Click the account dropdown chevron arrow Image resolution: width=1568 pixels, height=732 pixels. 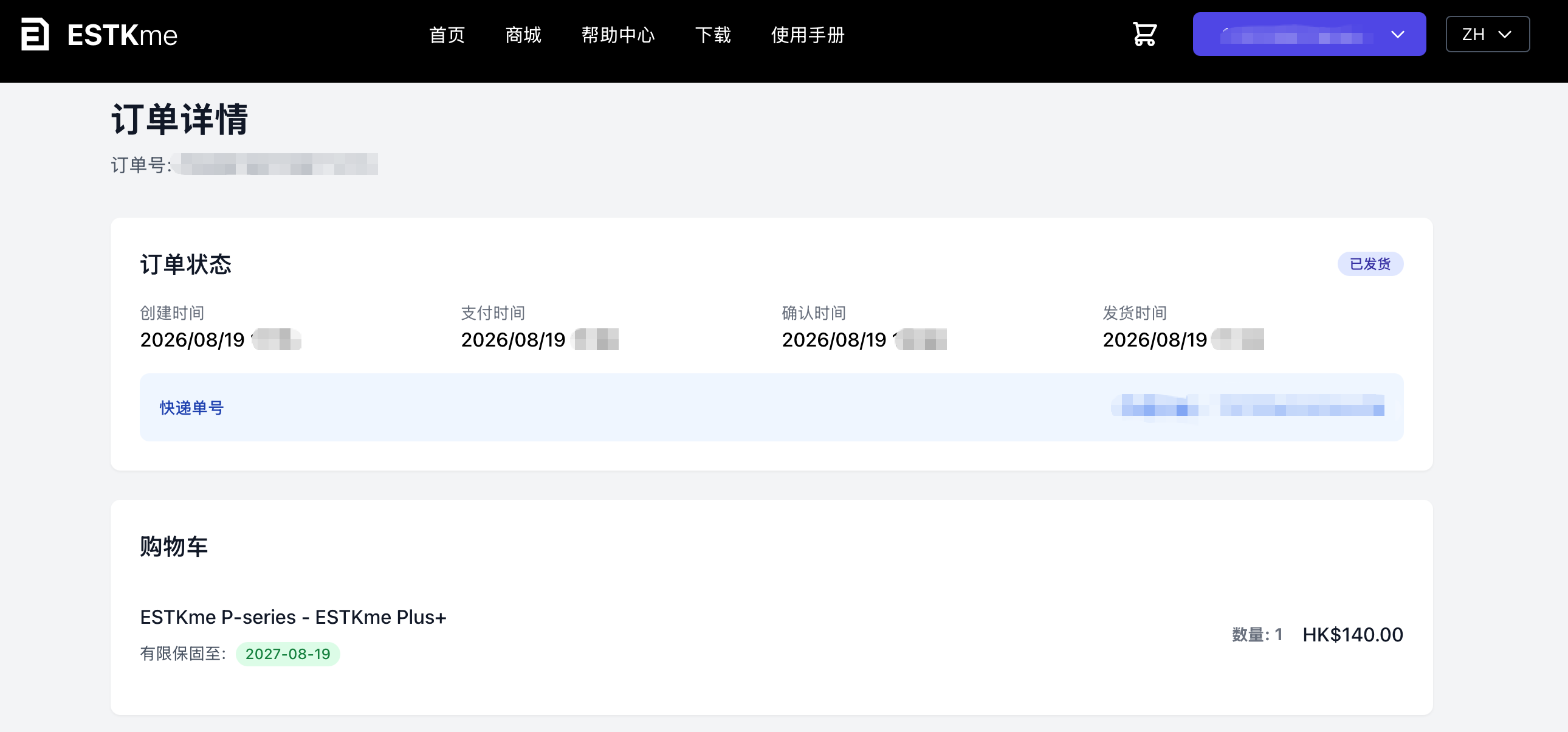[1398, 35]
